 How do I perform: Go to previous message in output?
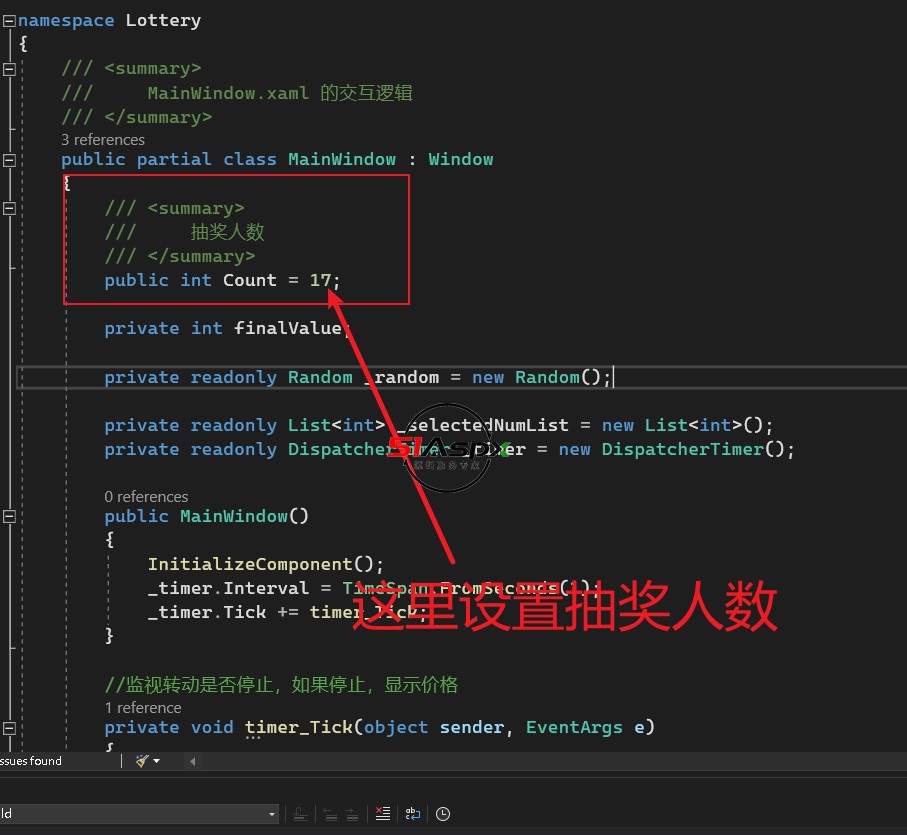pyautogui.click(x=330, y=814)
